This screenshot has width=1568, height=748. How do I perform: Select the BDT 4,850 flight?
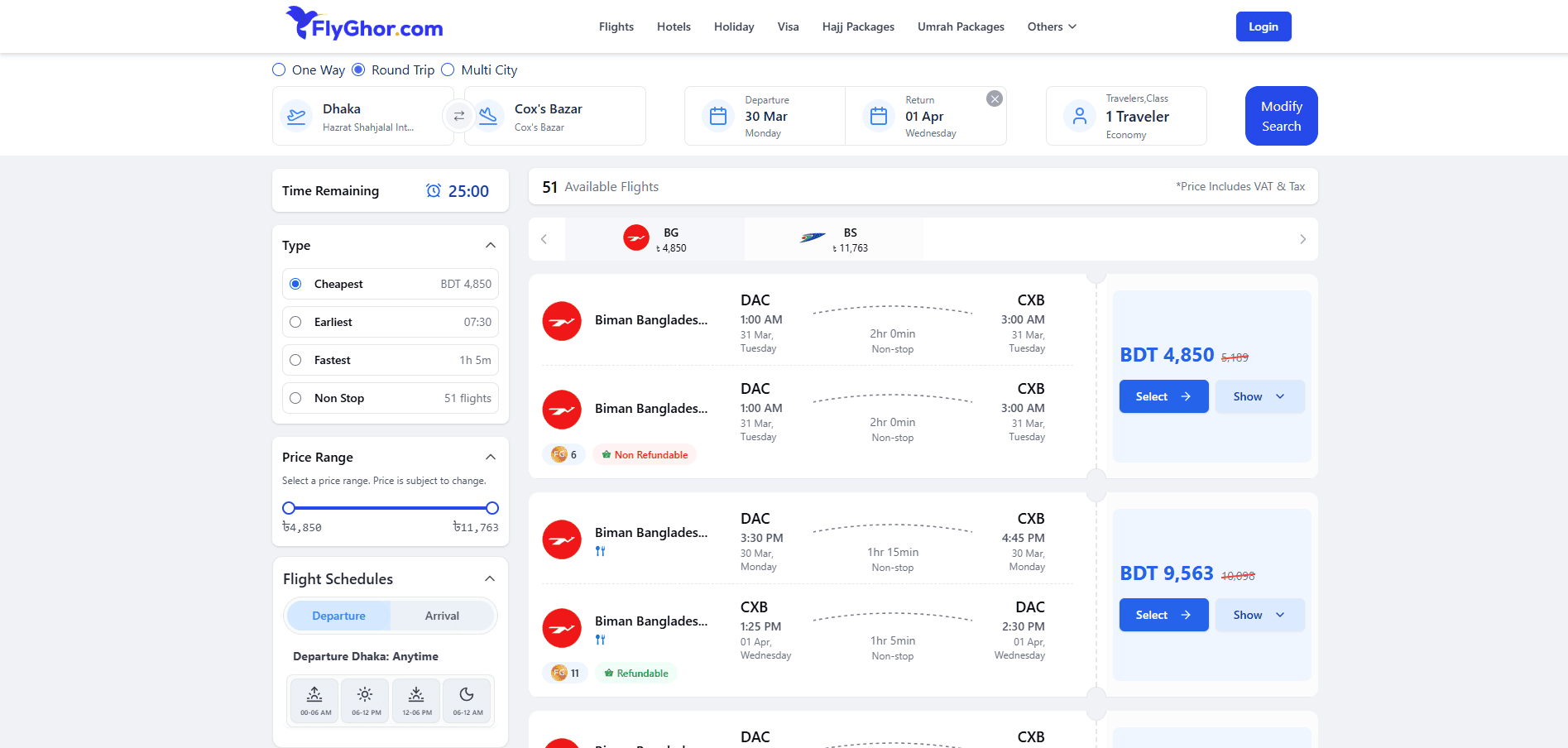tap(1164, 396)
